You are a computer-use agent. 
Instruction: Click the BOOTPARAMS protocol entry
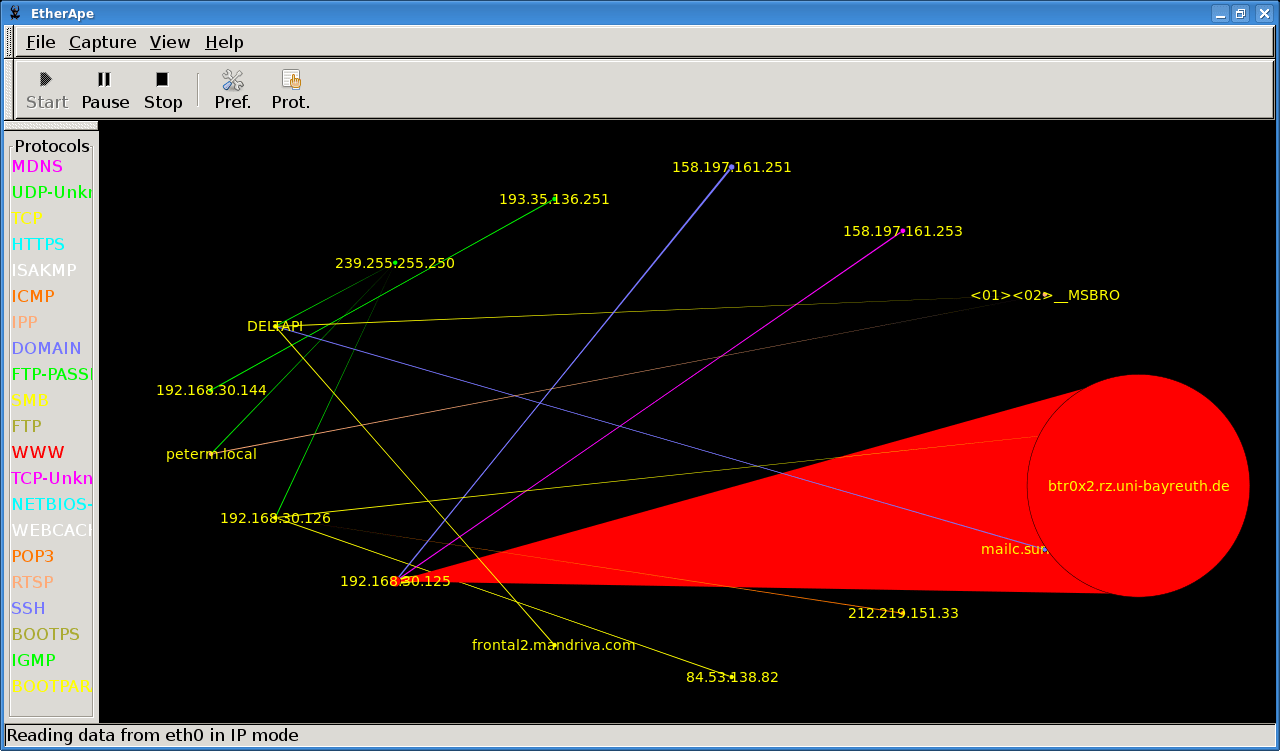coord(52,686)
